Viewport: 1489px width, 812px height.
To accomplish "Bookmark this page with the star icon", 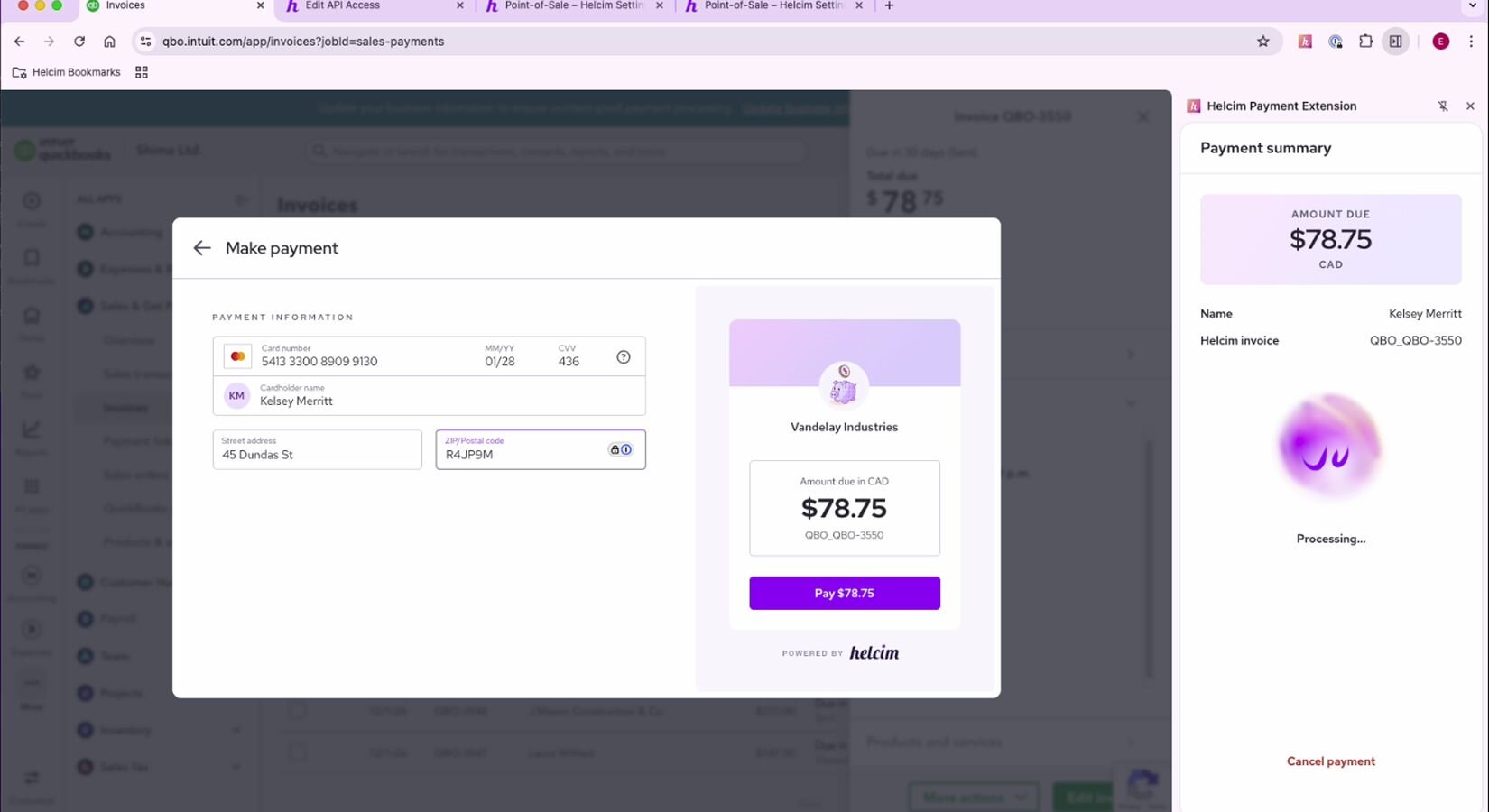I will (x=1263, y=42).
